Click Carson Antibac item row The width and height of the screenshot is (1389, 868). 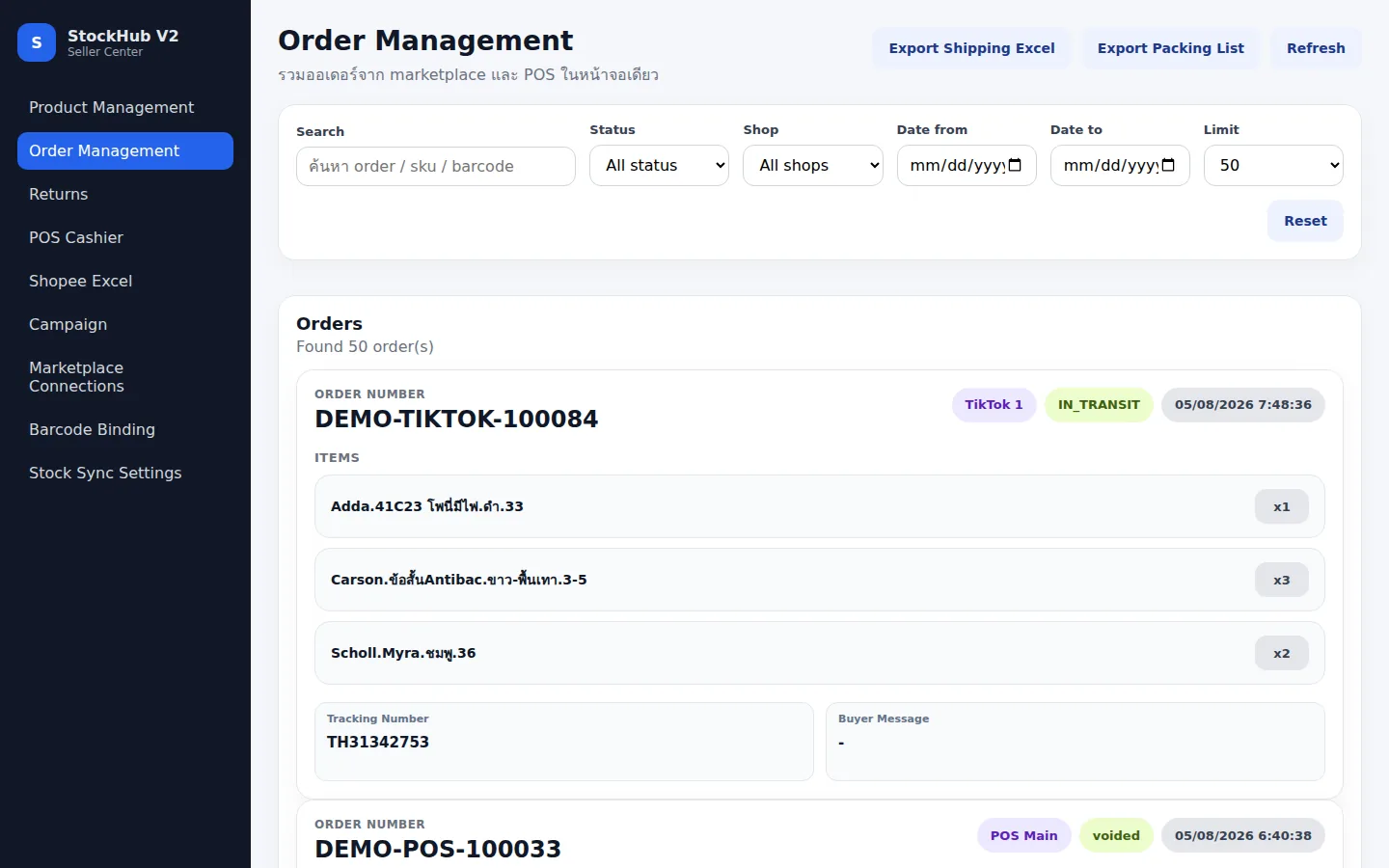pyautogui.click(x=820, y=580)
